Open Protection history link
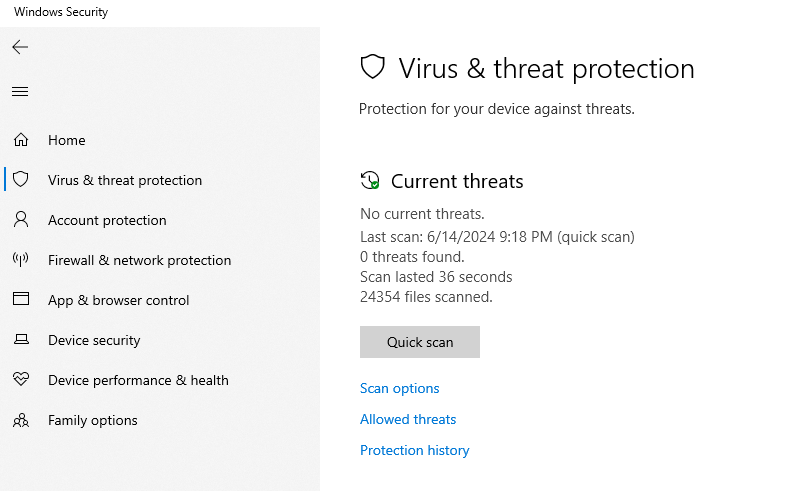The width and height of the screenshot is (805, 491). point(415,450)
